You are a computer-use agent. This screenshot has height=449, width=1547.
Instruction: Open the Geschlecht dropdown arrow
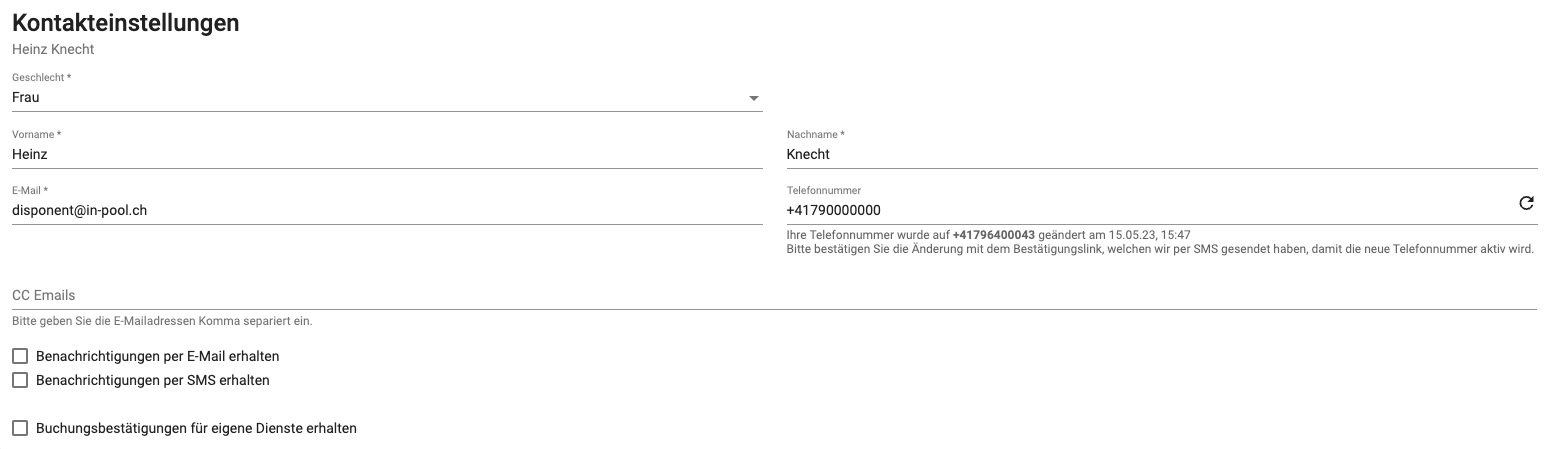coord(753,98)
